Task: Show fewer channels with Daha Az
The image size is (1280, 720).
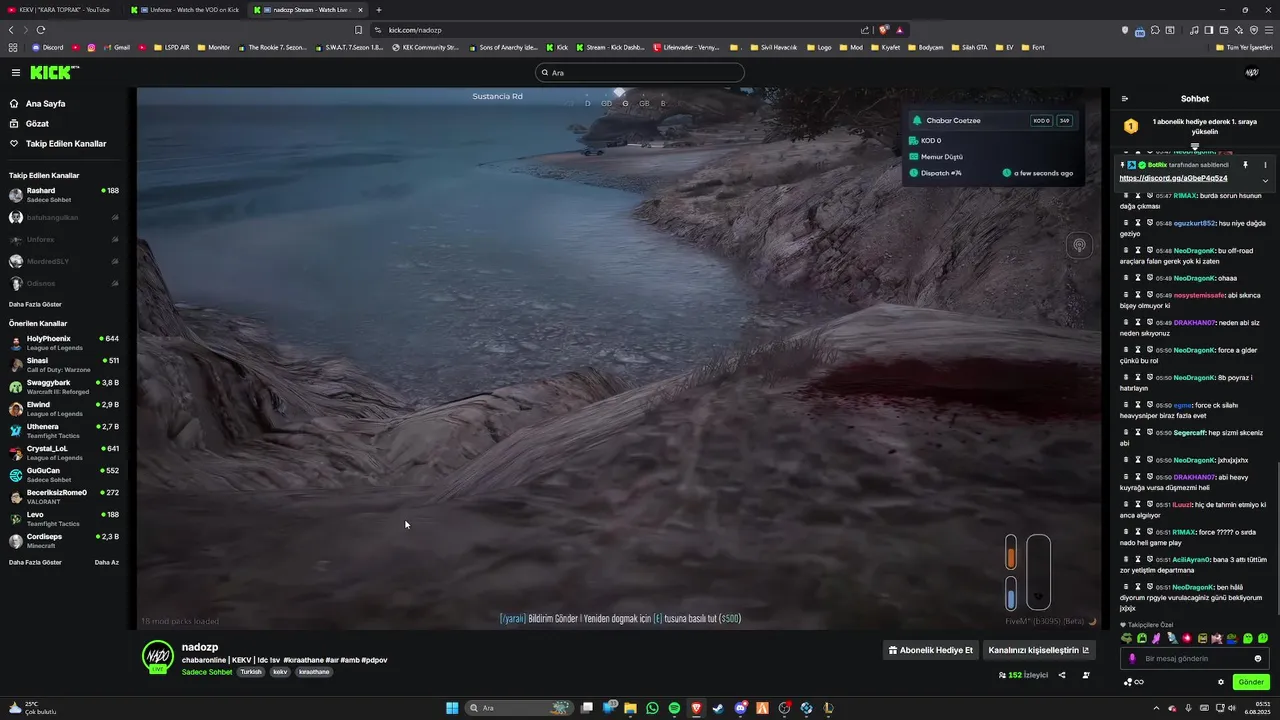Action: coord(107,562)
